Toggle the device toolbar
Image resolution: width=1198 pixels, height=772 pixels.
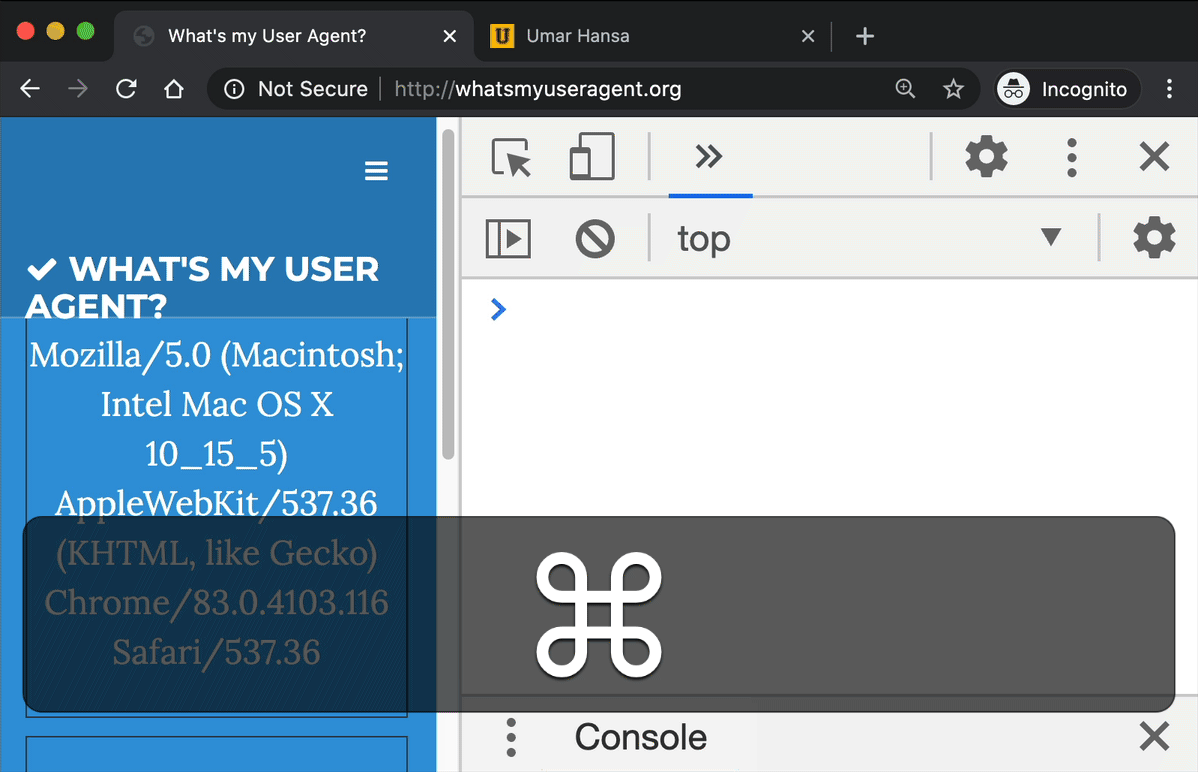[x=592, y=157]
